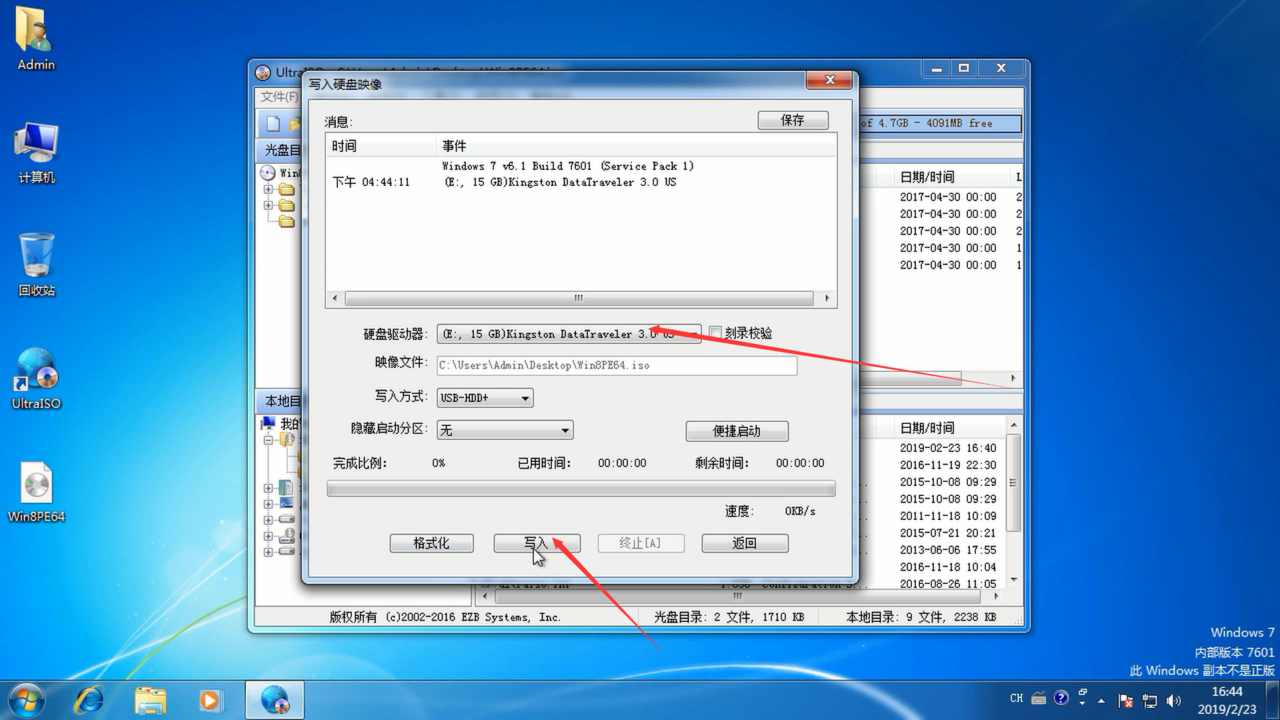Click the 映像文件 path input field

pyautogui.click(x=617, y=365)
